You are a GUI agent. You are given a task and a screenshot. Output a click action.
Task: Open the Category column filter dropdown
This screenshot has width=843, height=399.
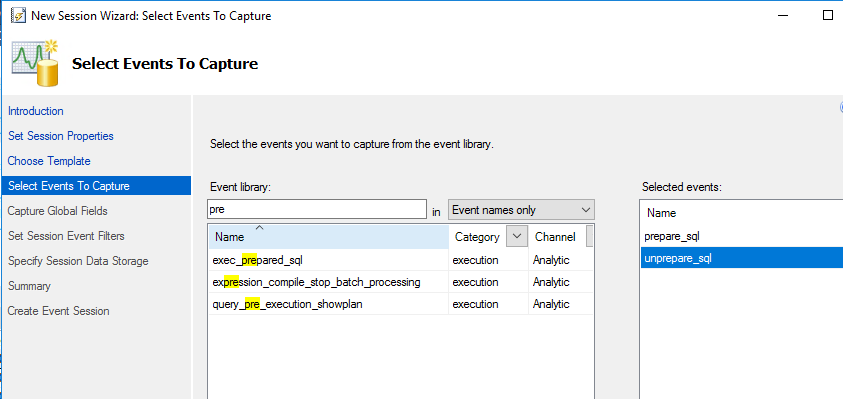[x=517, y=237]
